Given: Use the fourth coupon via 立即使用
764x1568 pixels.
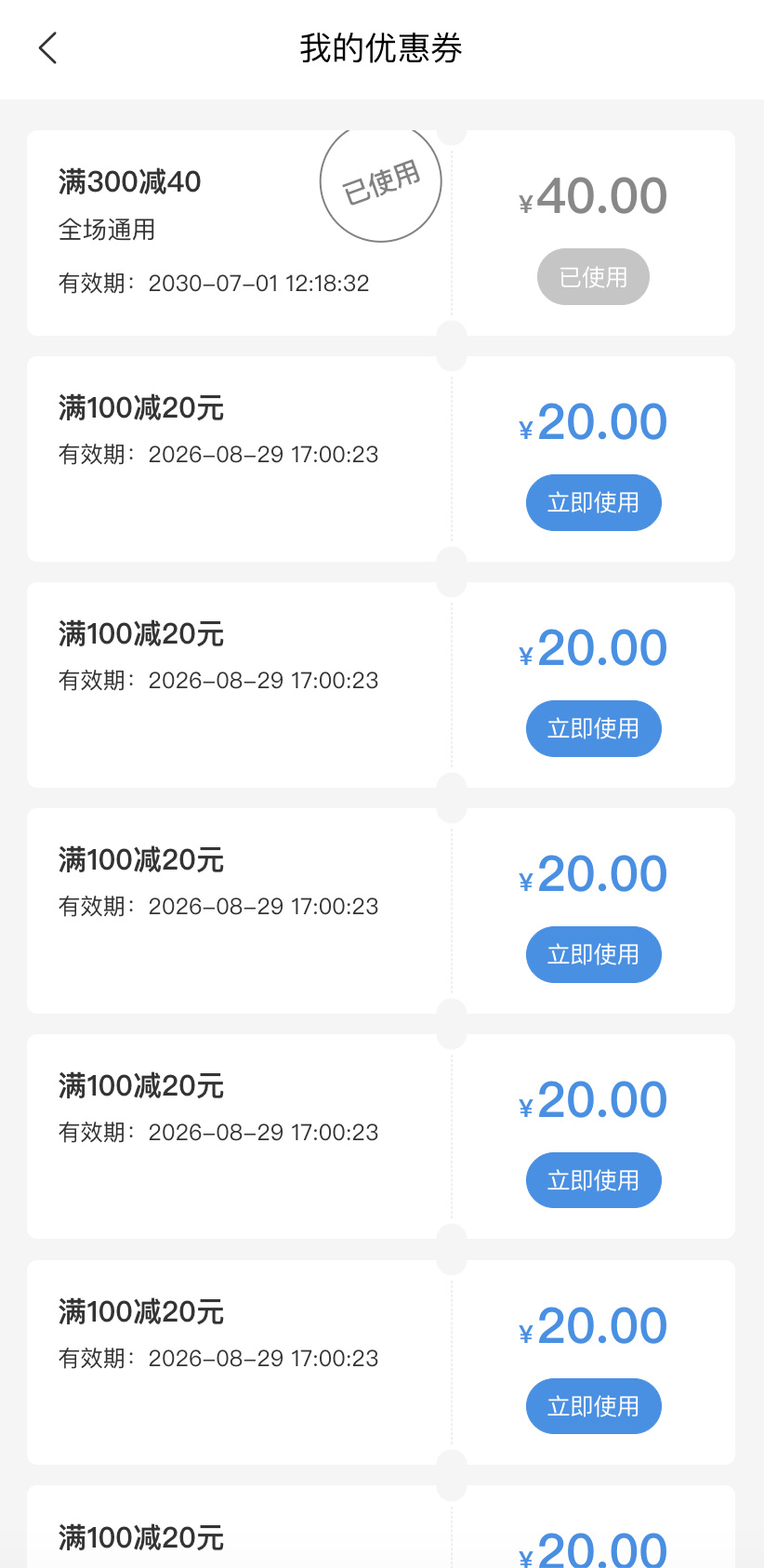Looking at the screenshot, I should tap(593, 954).
